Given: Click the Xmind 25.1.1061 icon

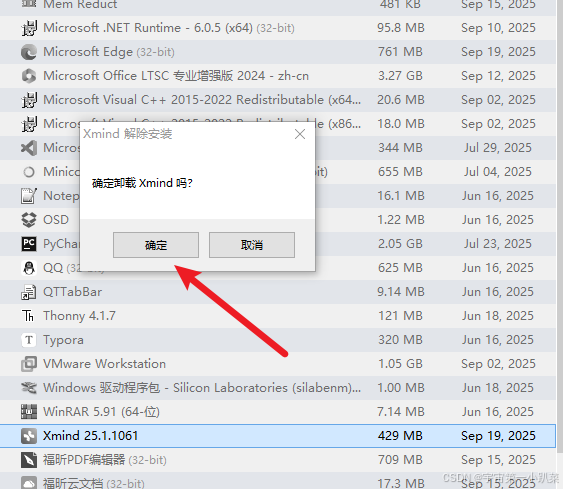Looking at the screenshot, I should coord(29,436).
